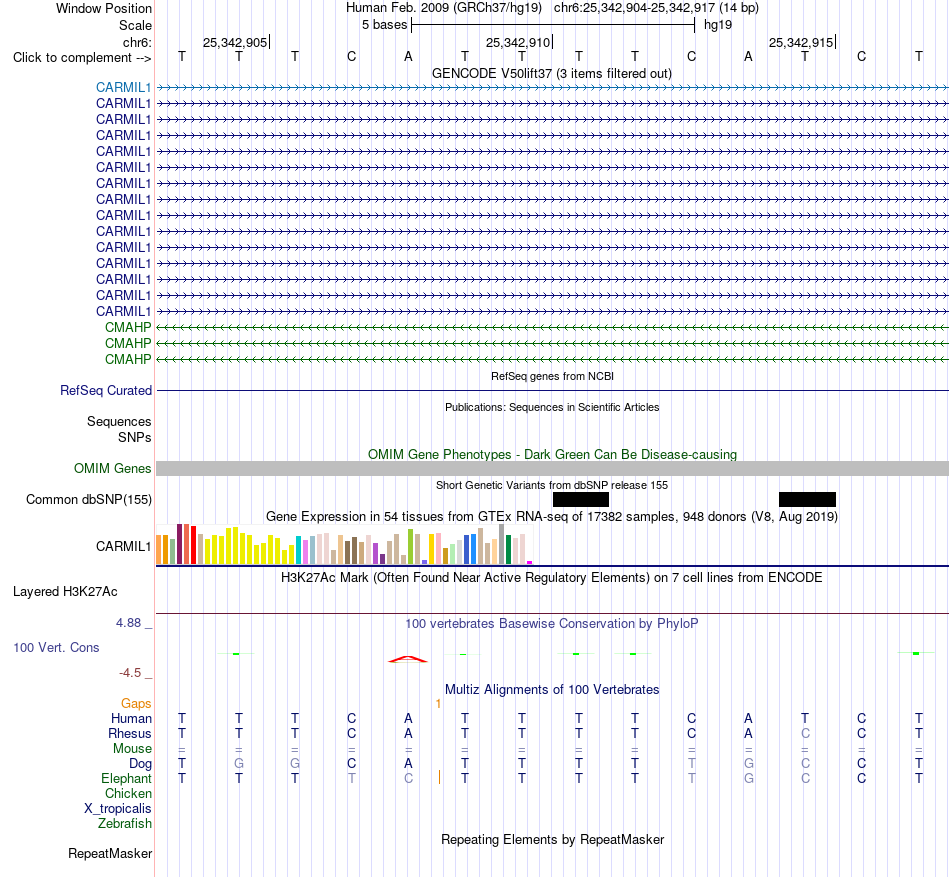
Task: Open the GENCODE V50lift37 track title
Action: (551, 74)
